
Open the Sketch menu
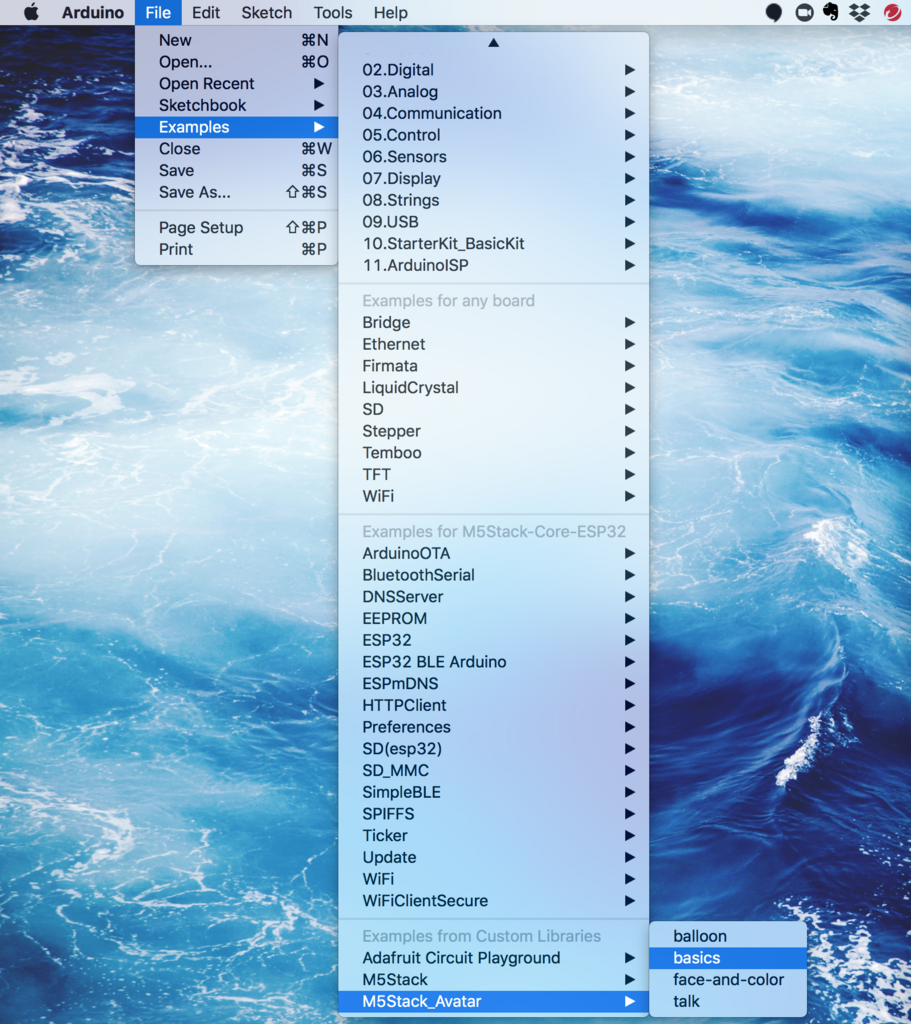click(266, 12)
